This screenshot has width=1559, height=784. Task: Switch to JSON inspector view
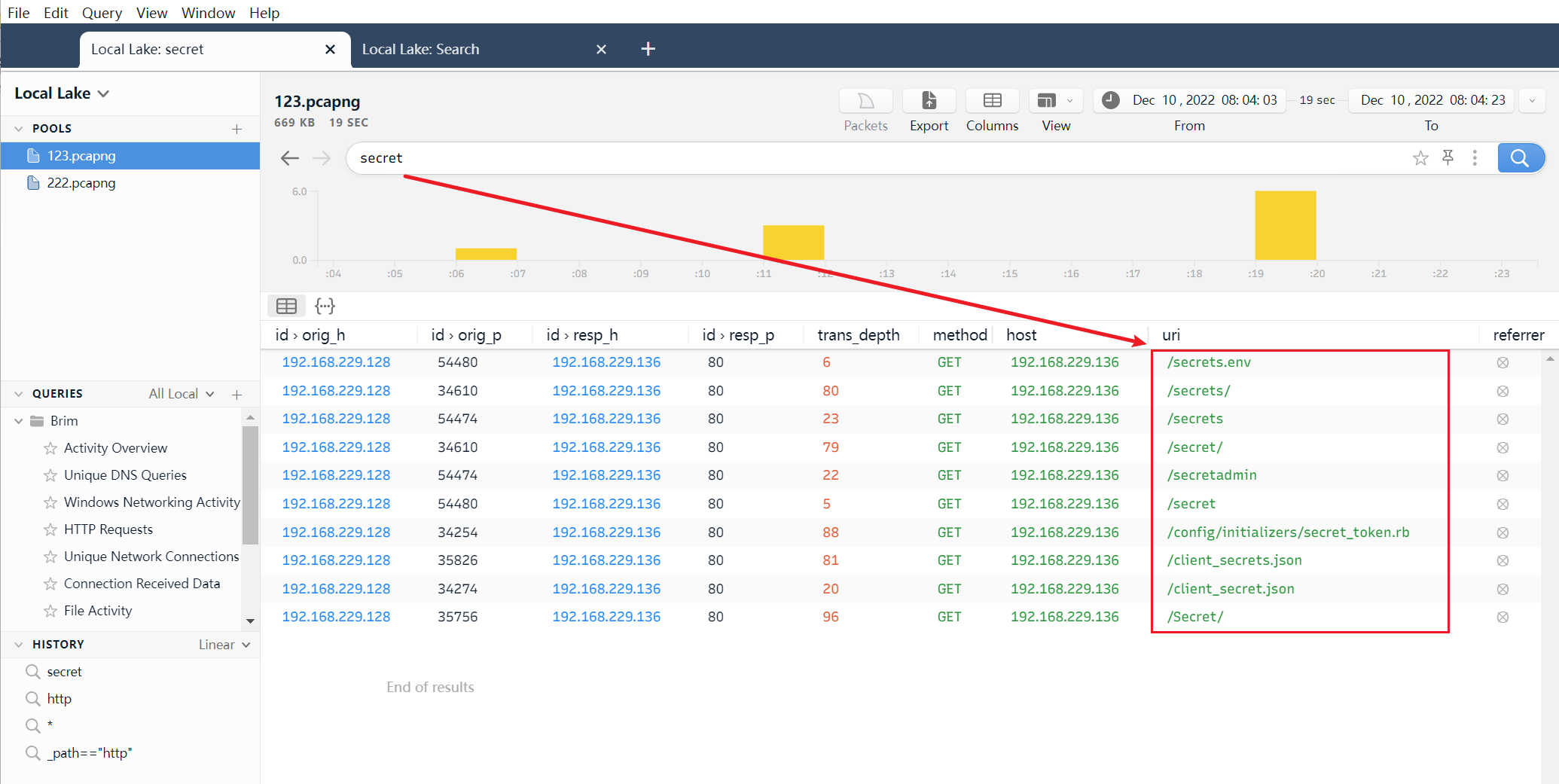tap(325, 306)
